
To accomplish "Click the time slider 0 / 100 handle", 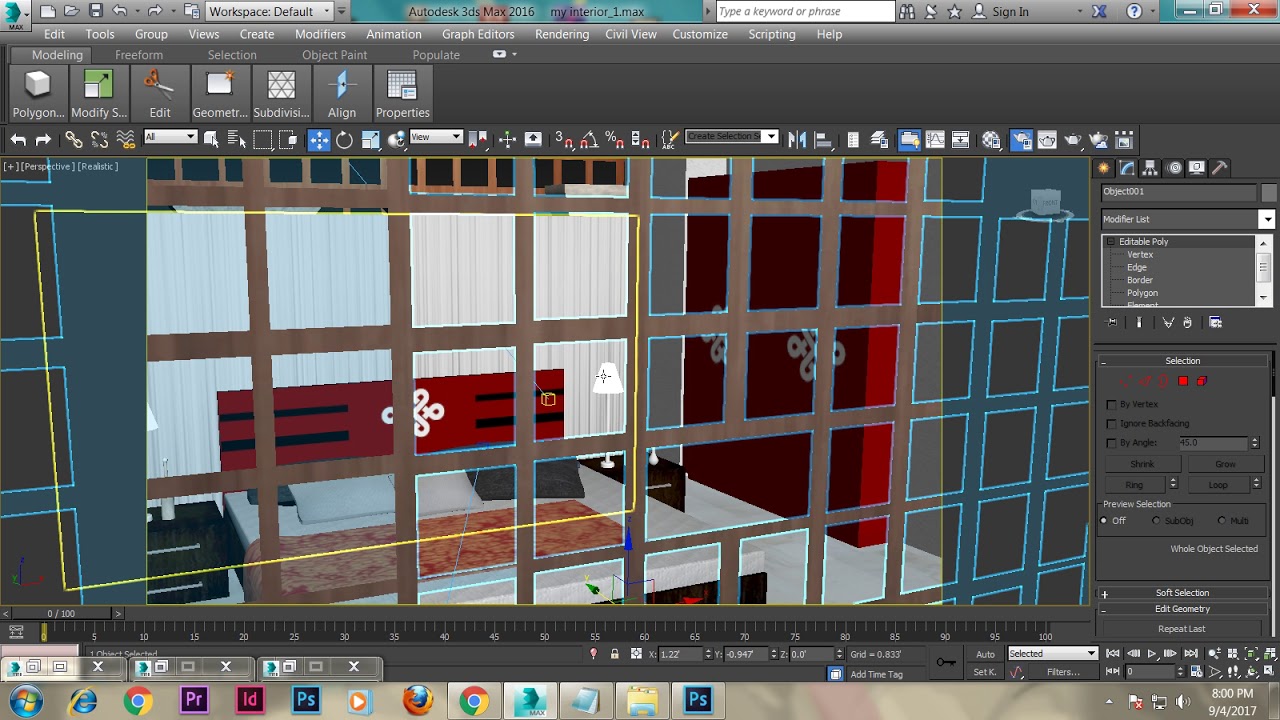I will click(x=61, y=613).
